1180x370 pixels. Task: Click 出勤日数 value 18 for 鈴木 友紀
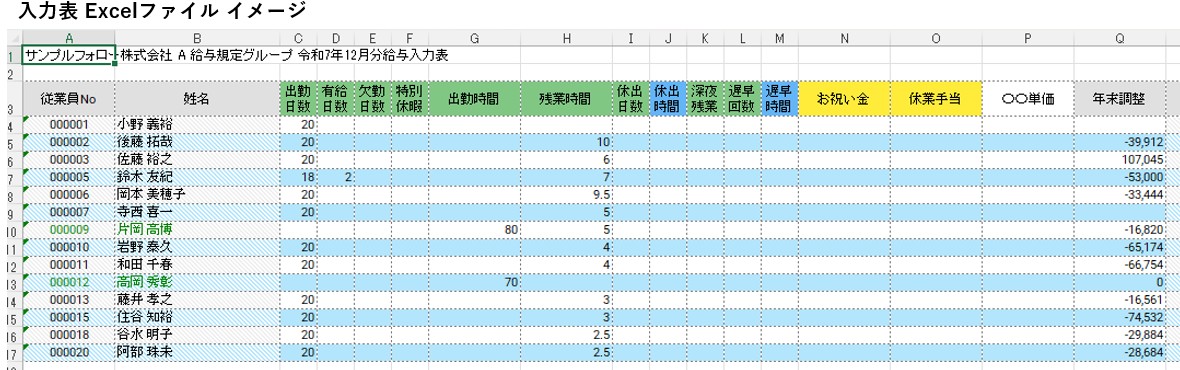[x=298, y=177]
